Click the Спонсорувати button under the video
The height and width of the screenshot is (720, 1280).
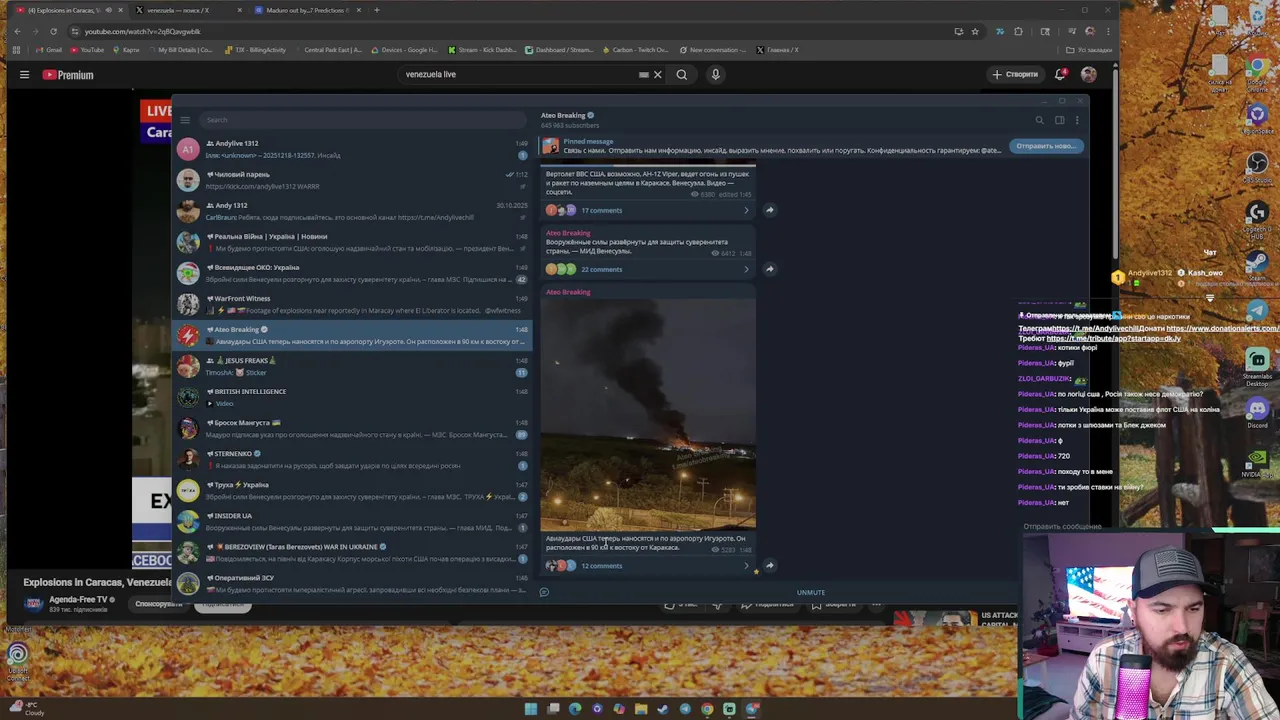[158, 604]
